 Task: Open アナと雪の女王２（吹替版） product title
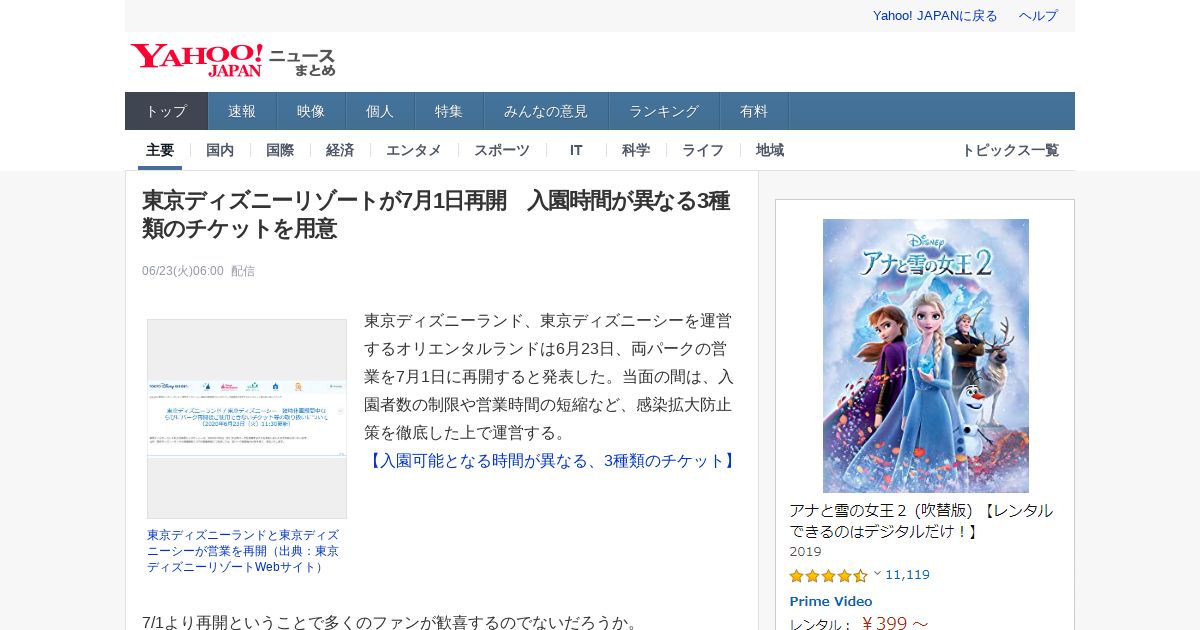tap(921, 521)
